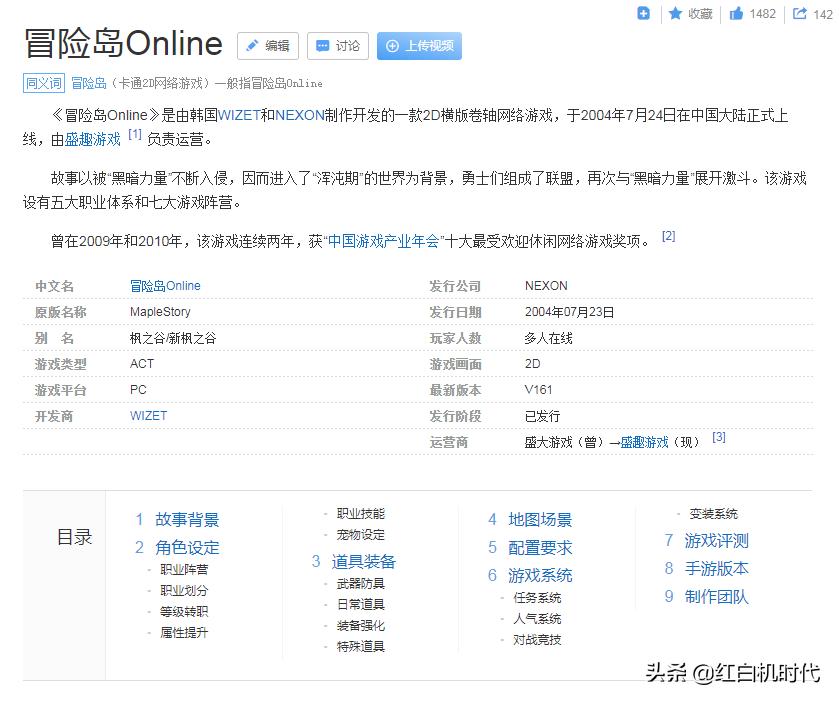Go to 武器防具 subsection

point(361,584)
